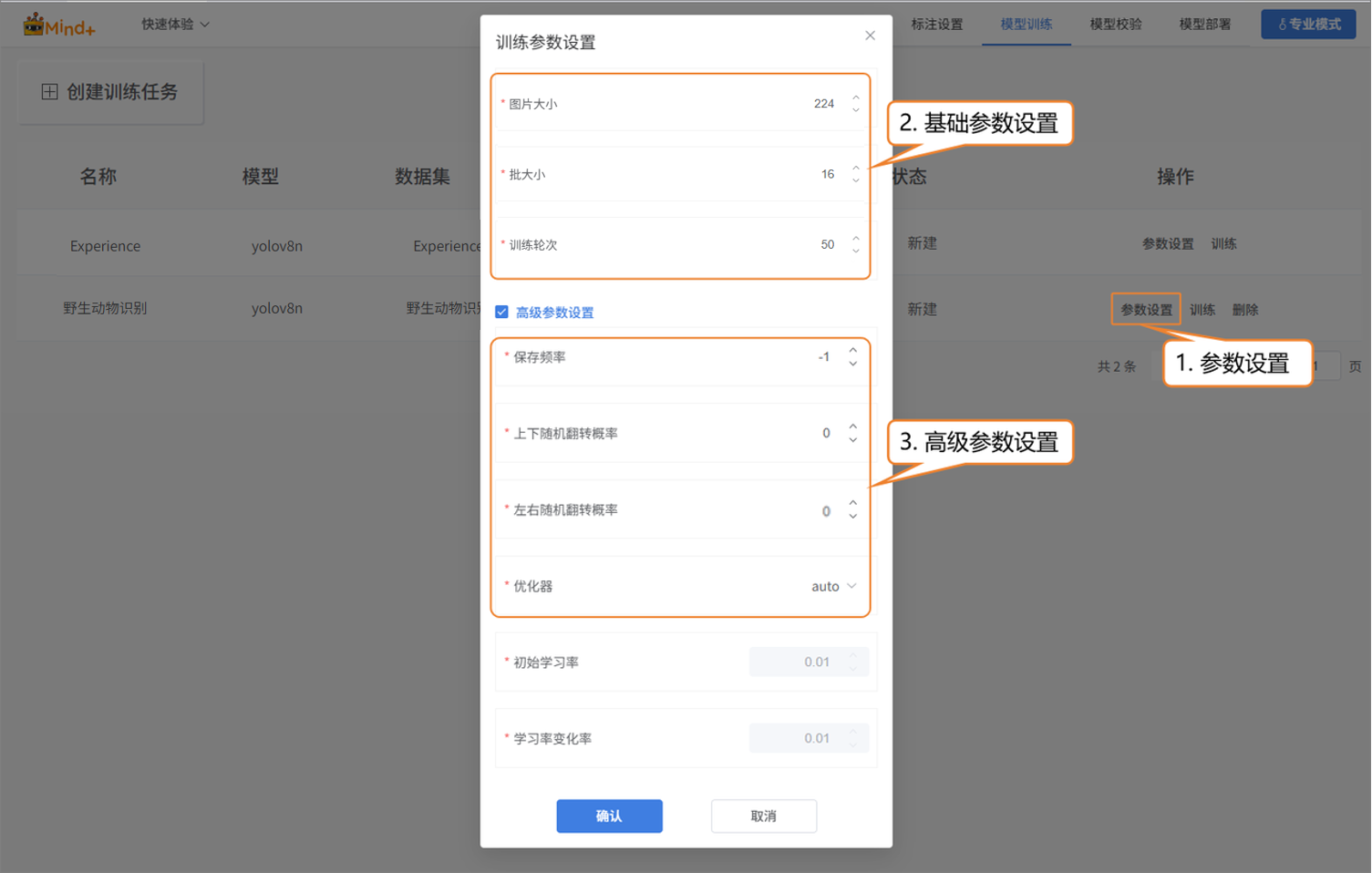Click the Mind+ logo icon
The width and height of the screenshot is (1372, 873).
coord(35,25)
